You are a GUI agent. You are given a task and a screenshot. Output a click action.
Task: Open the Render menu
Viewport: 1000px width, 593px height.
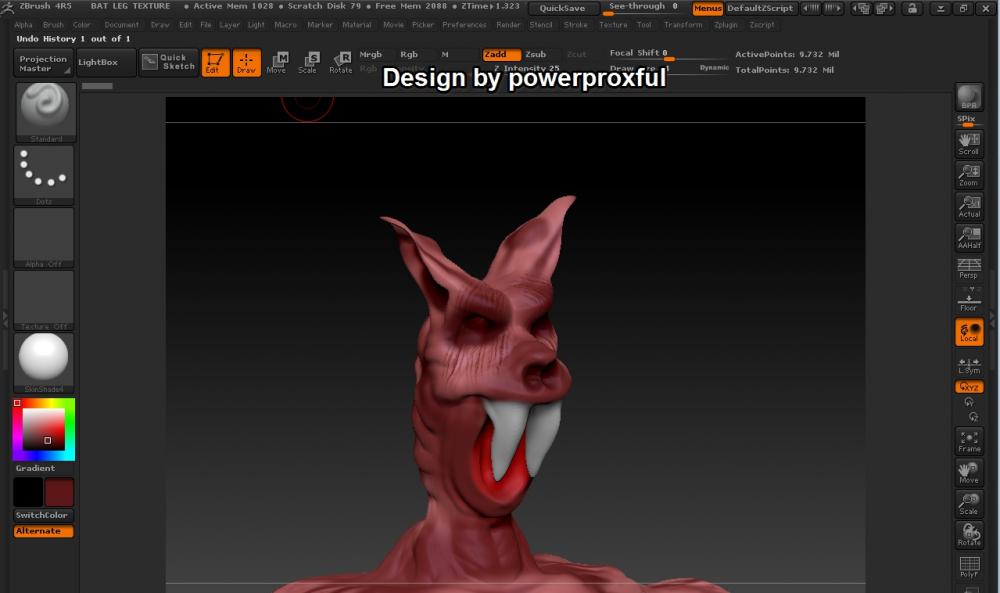(x=508, y=25)
